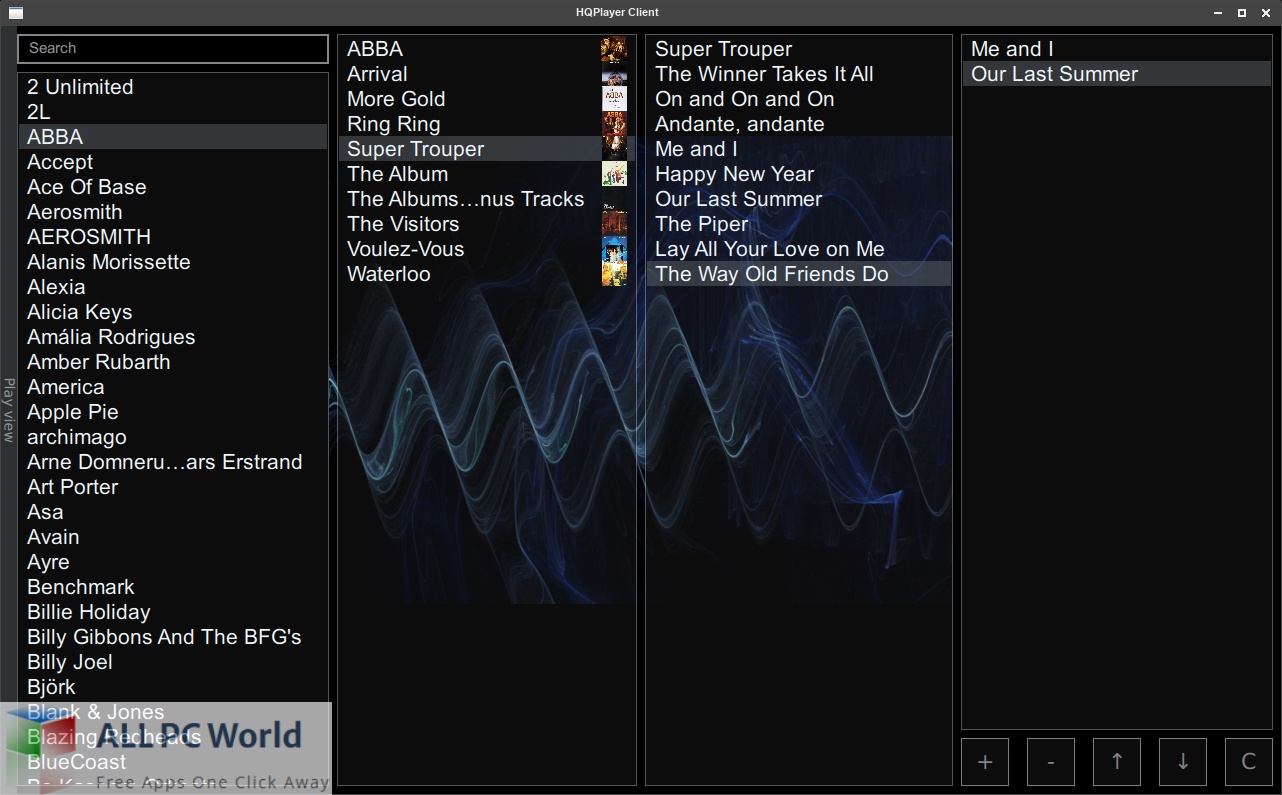Select artist Apple Pie
The width and height of the screenshot is (1282, 795).
[x=173, y=412]
